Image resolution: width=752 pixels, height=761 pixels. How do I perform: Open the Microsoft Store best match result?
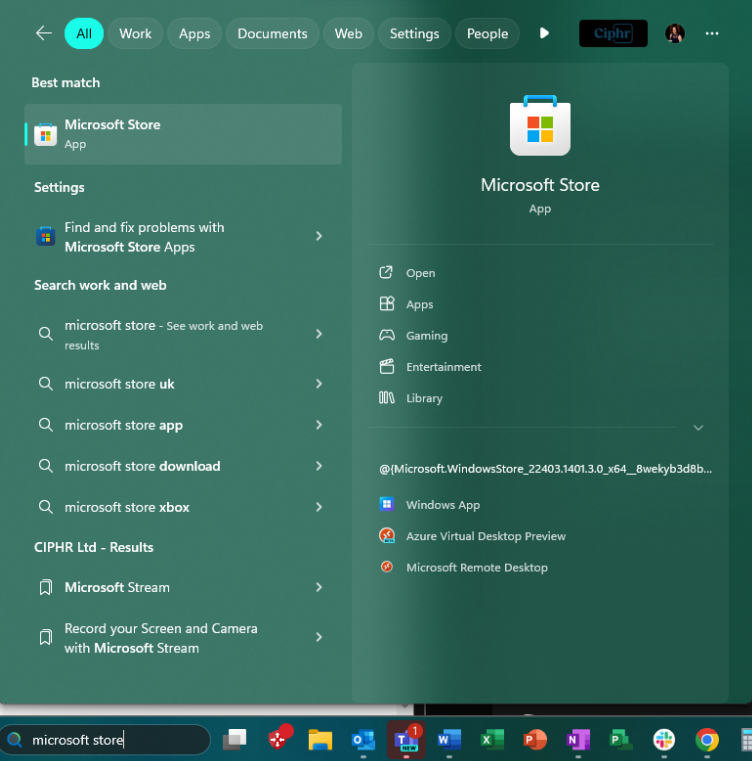(183, 134)
